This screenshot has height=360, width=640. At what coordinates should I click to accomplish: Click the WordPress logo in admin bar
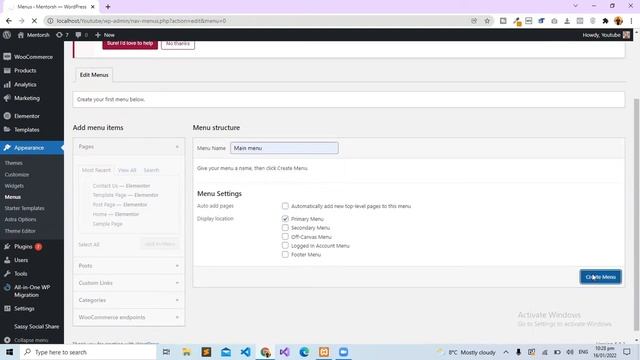pos(7,35)
